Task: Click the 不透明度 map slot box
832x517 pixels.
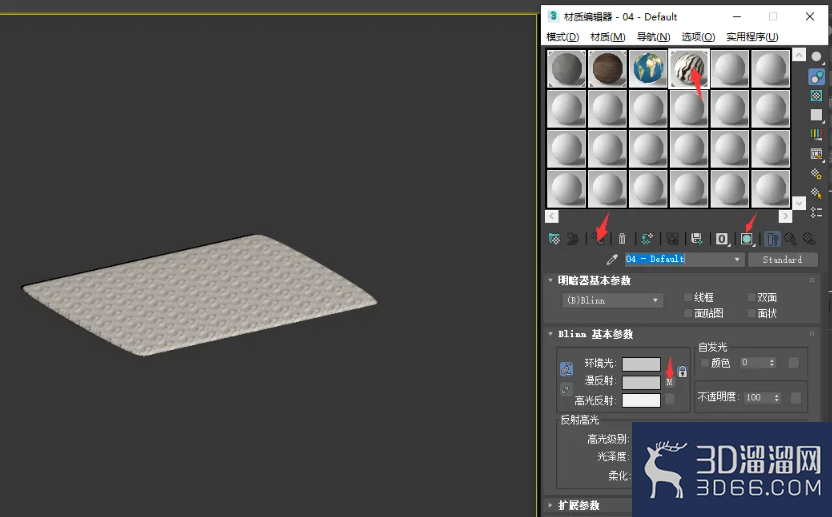Action: (x=796, y=398)
